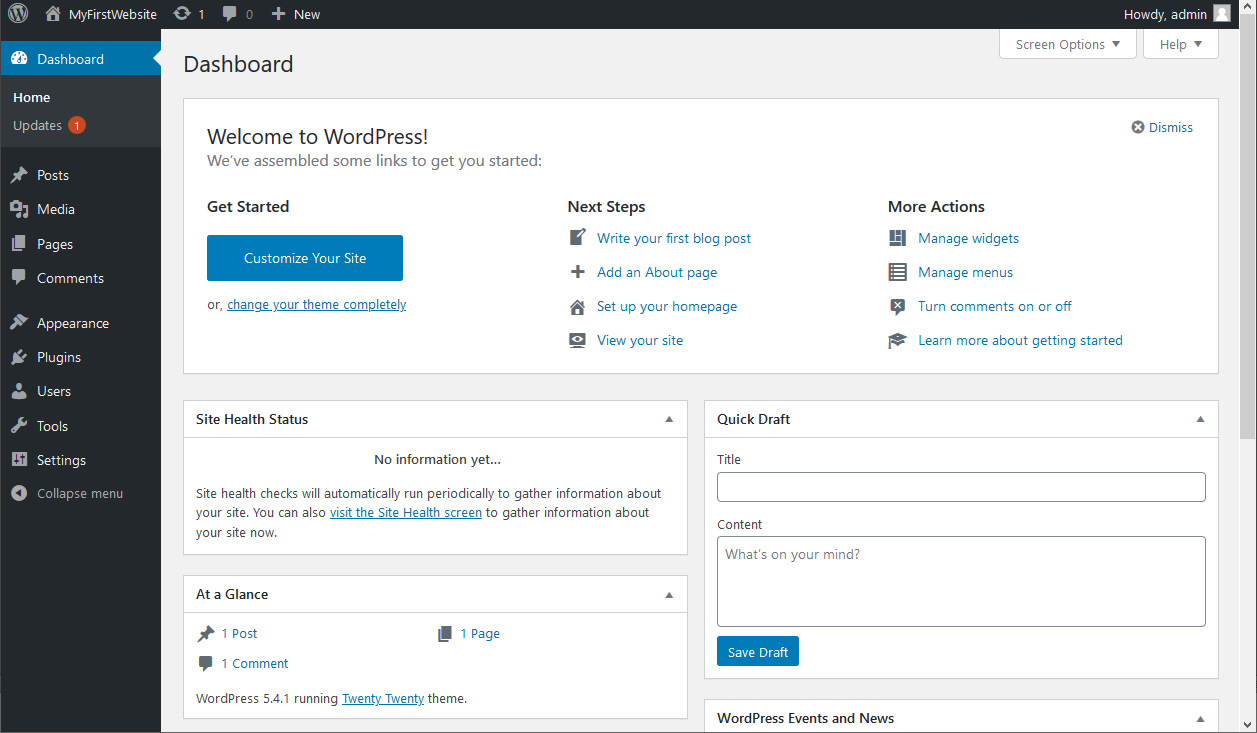Click the comment bubble icon in the admin bar
The width and height of the screenshot is (1257, 733).
pyautogui.click(x=228, y=13)
